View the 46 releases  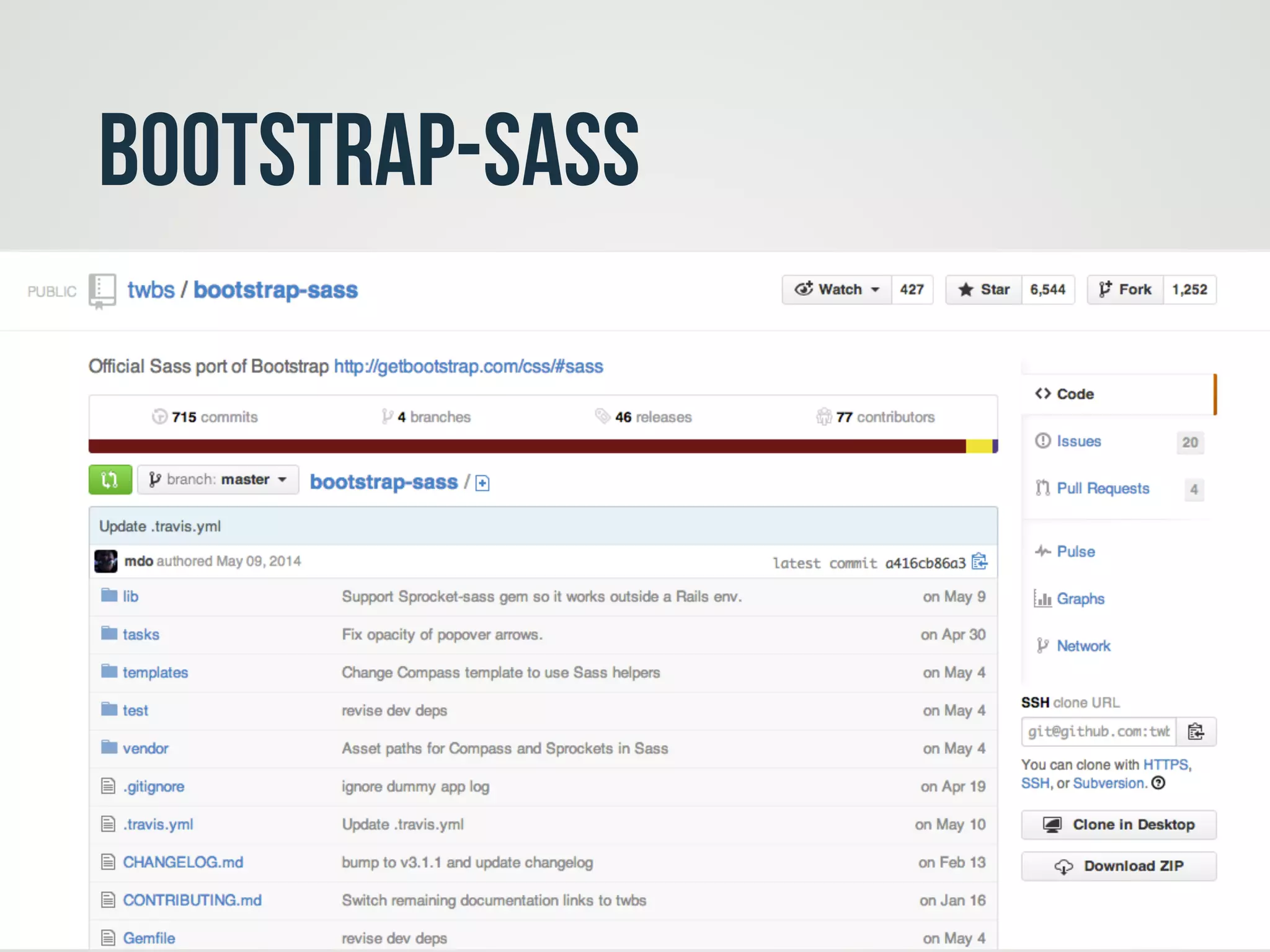pos(643,417)
